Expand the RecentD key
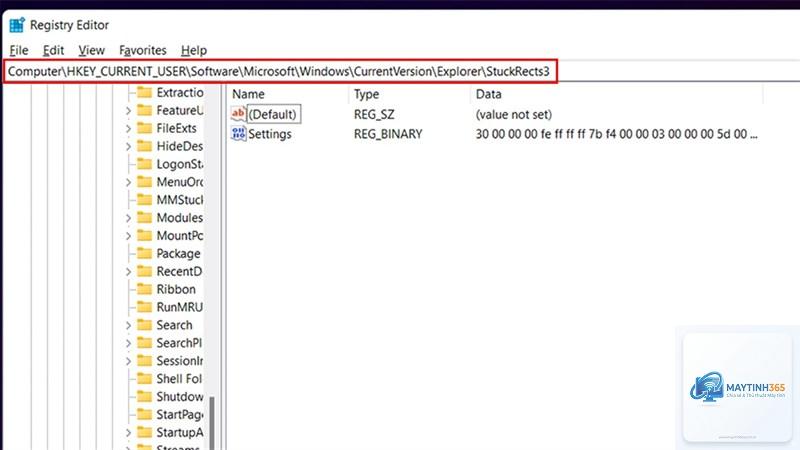Image resolution: width=800 pixels, height=450 pixels. [x=128, y=271]
